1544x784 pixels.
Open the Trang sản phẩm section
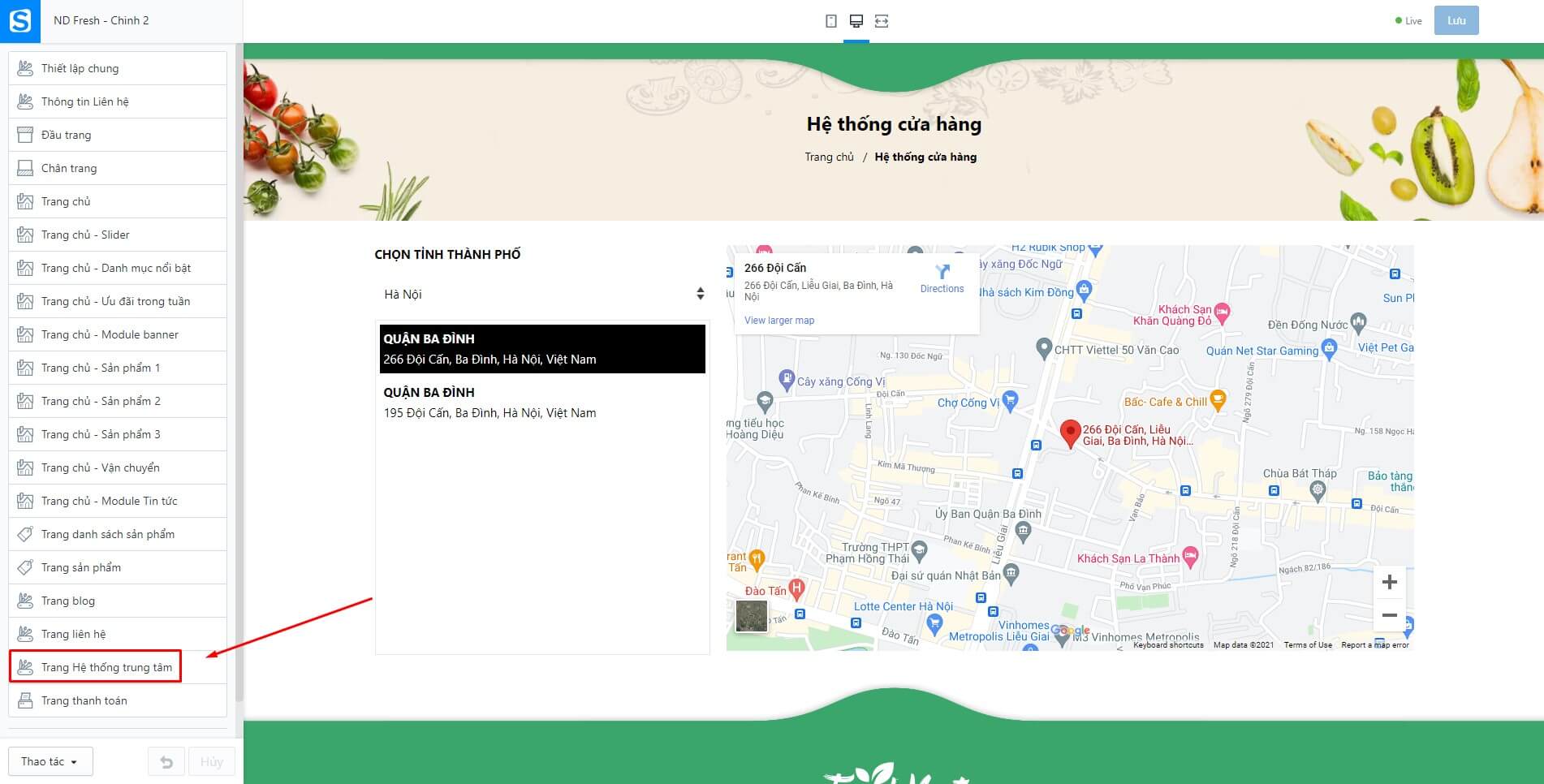click(x=118, y=567)
